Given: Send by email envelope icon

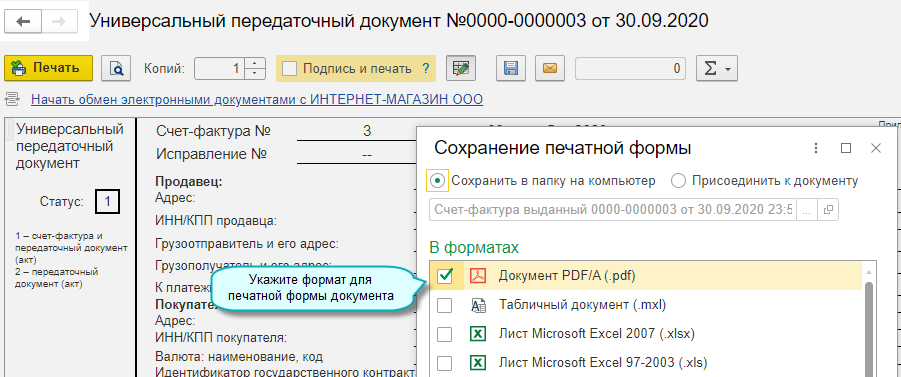Looking at the screenshot, I should click(x=550, y=68).
